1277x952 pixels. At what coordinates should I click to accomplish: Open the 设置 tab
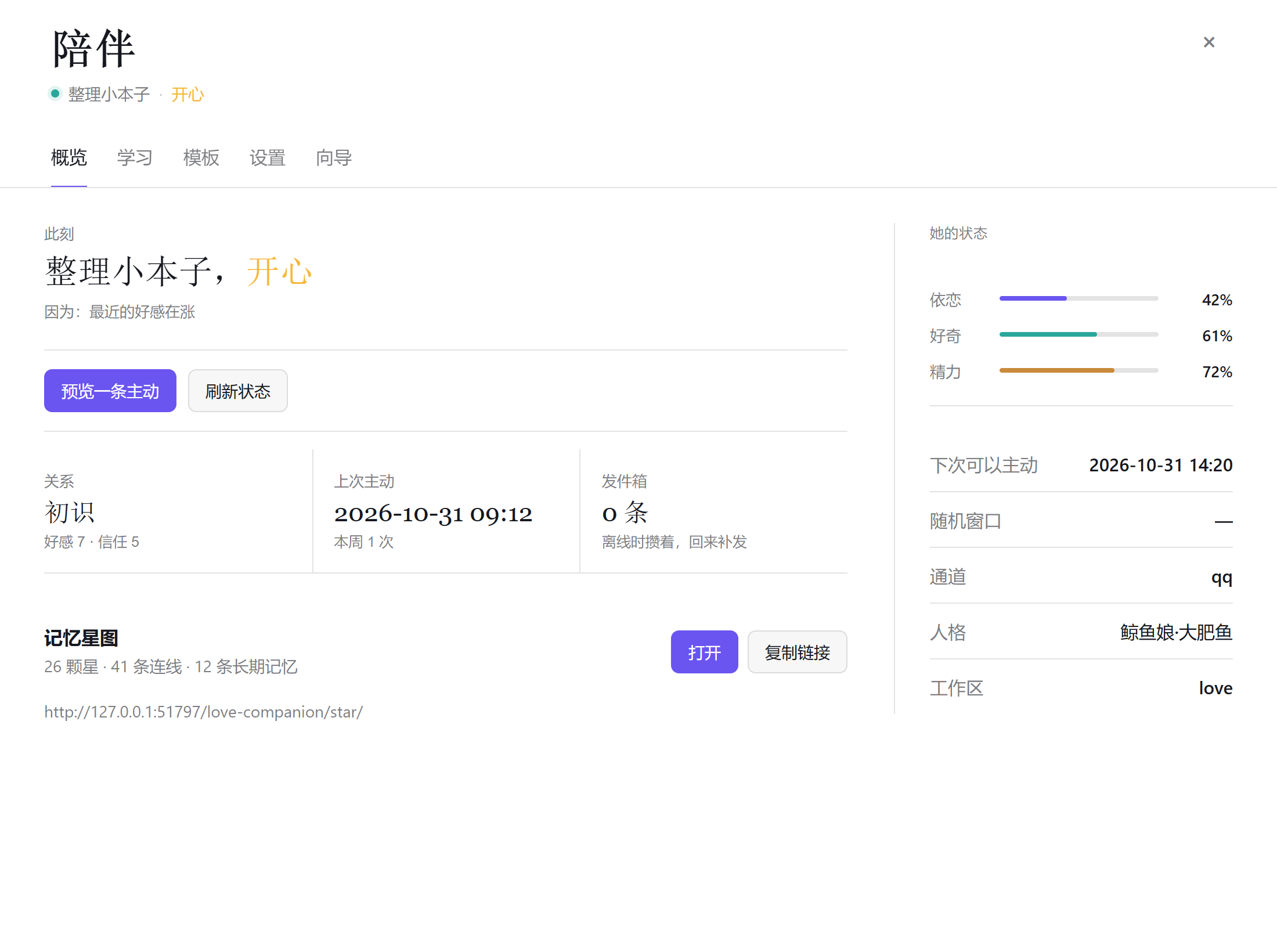[x=268, y=158]
